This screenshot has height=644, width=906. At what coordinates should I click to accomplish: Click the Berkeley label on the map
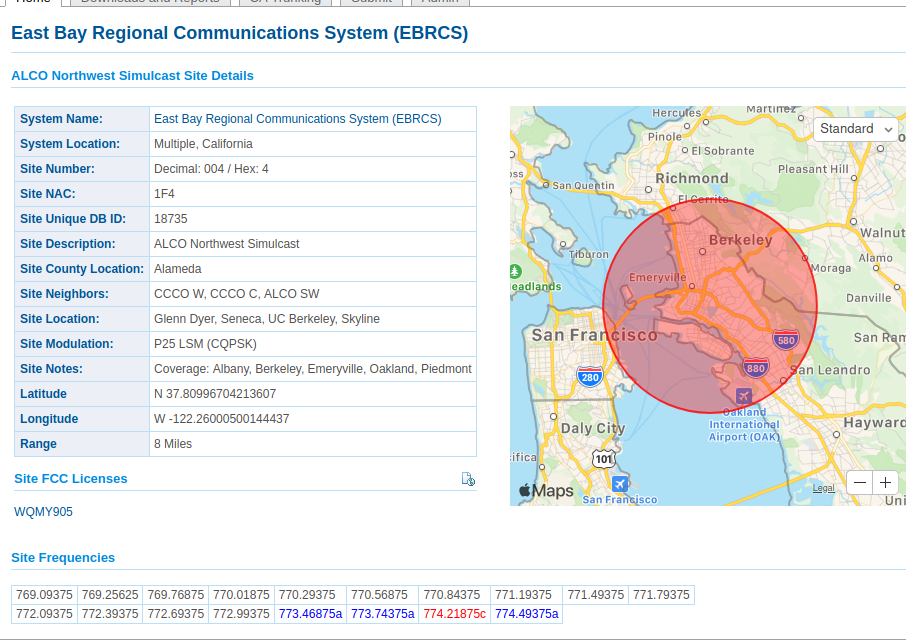(740, 240)
